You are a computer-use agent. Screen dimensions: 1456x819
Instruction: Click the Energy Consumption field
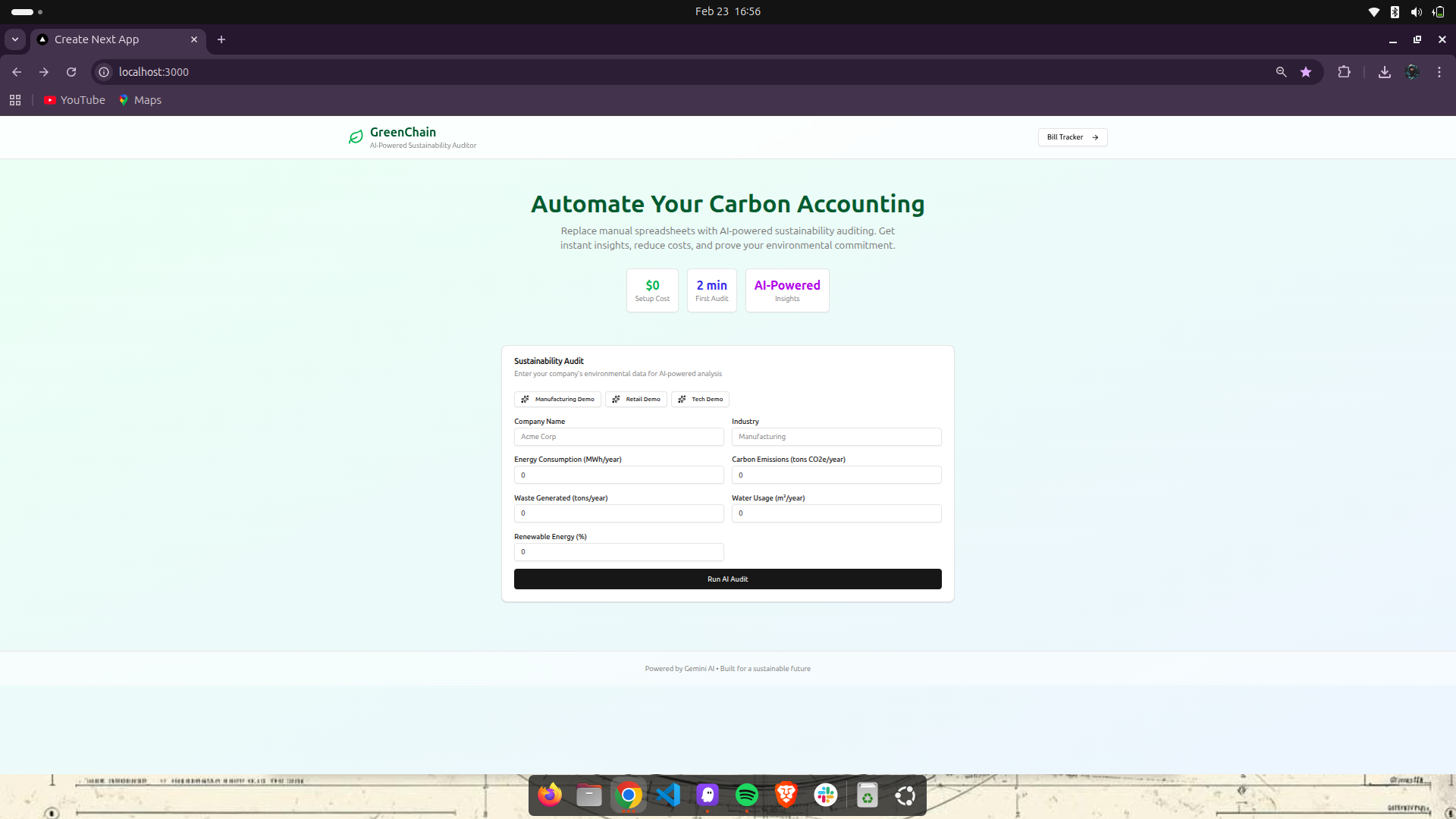tap(619, 475)
